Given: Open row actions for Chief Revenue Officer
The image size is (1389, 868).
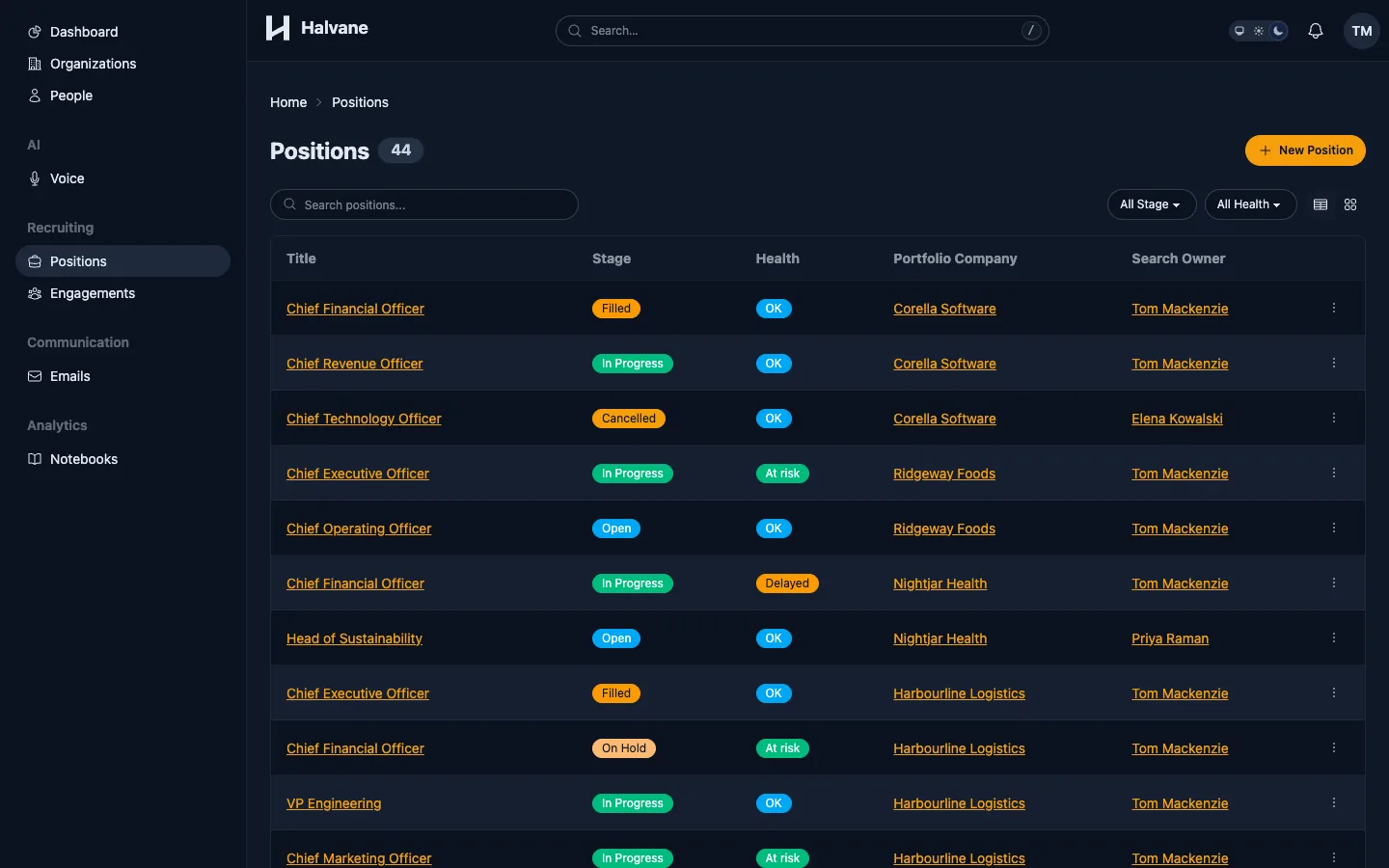Looking at the screenshot, I should [1334, 364].
